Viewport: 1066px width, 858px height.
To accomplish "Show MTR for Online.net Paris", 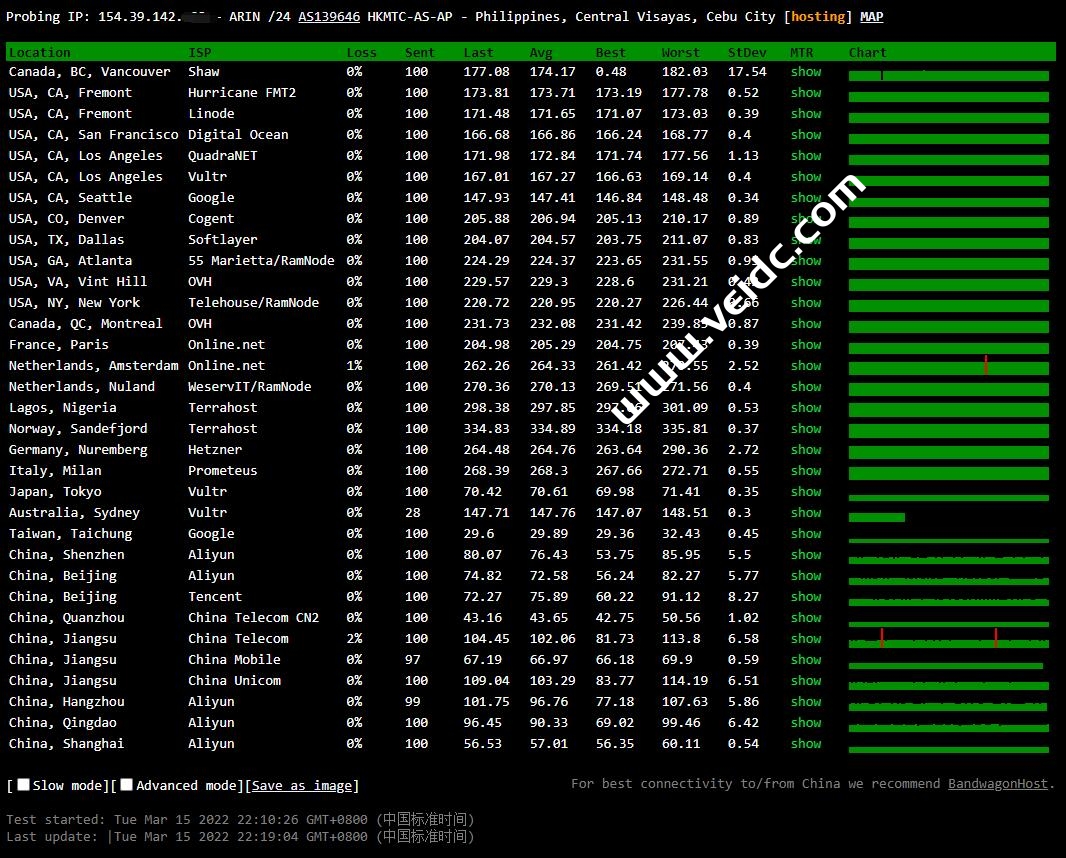I will 806,345.
